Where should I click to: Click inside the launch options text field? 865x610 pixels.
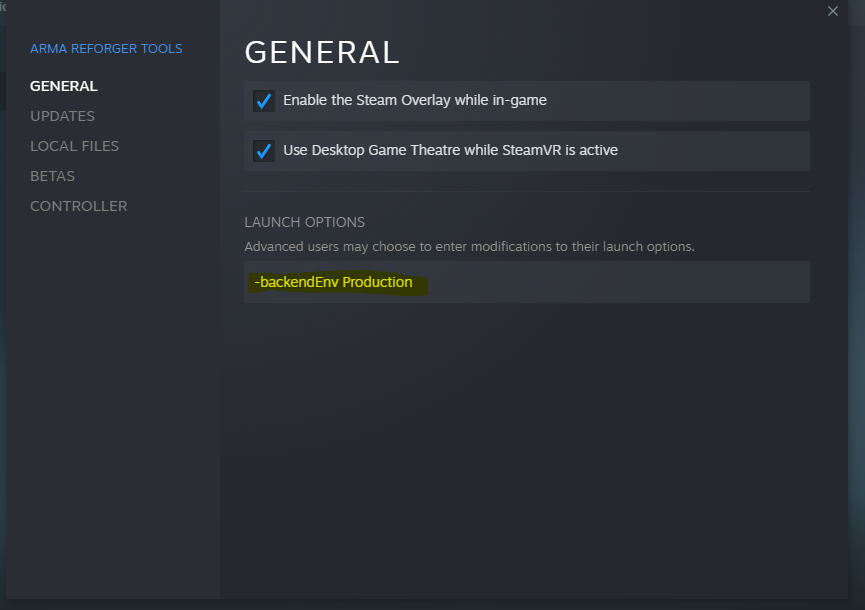tap(527, 282)
